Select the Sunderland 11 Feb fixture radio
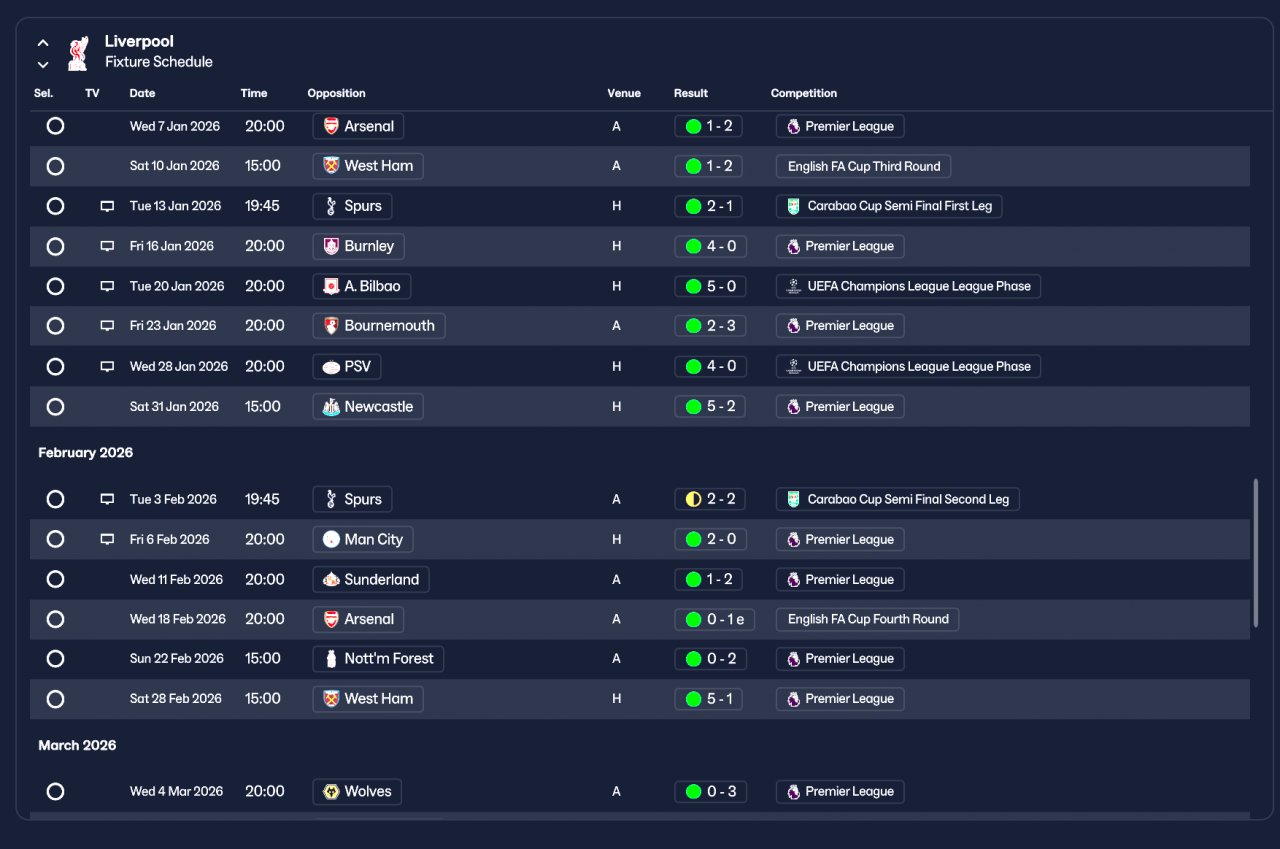1280x849 pixels. coord(55,580)
